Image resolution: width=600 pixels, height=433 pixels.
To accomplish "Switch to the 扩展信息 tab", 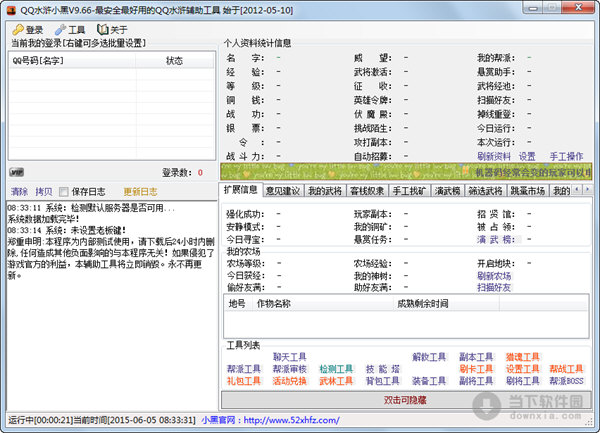I will click(241, 190).
